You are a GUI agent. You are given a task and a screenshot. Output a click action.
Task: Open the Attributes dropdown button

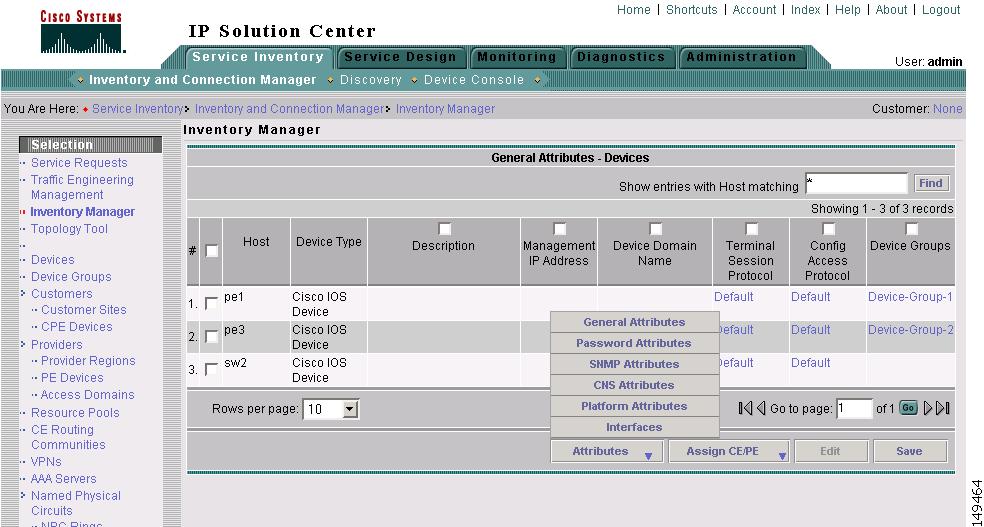coord(608,451)
